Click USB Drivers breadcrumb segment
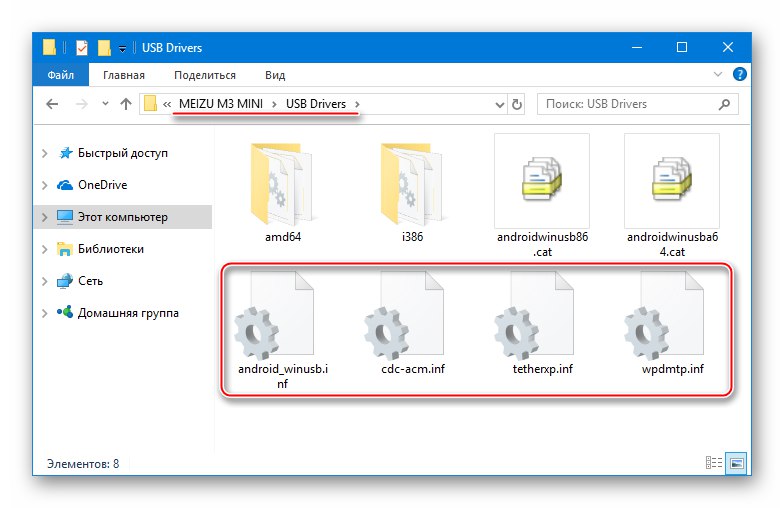784x508 pixels. pos(316,104)
